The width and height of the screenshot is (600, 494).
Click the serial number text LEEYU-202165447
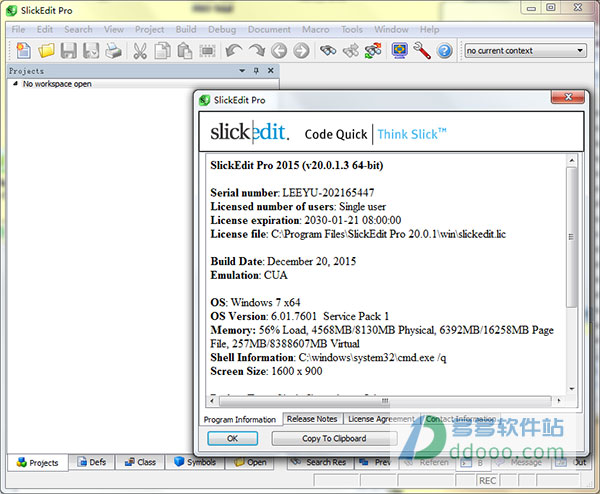[x=328, y=192]
